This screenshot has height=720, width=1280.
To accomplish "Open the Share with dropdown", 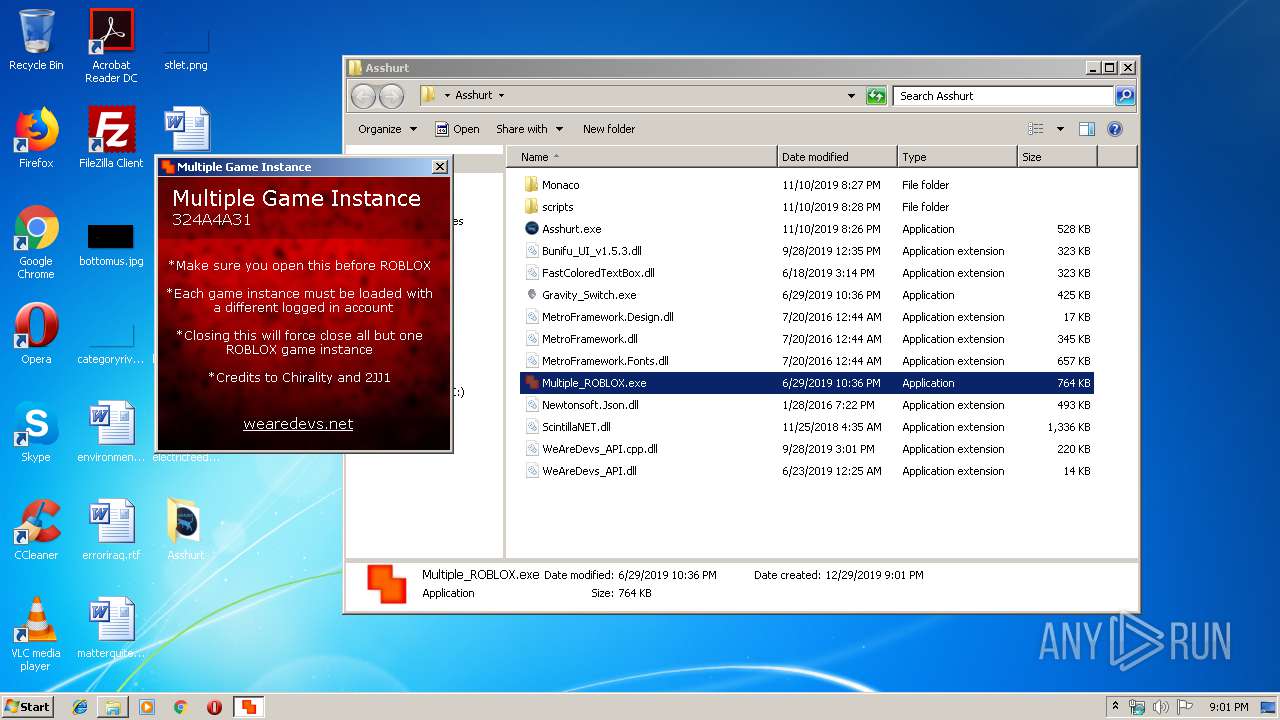I will pyautogui.click(x=530, y=129).
